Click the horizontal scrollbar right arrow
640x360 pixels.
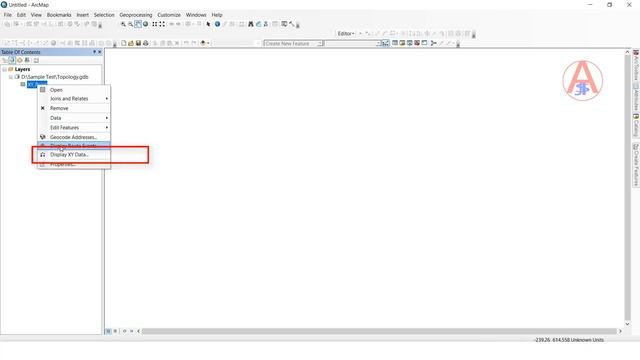tap(620, 331)
